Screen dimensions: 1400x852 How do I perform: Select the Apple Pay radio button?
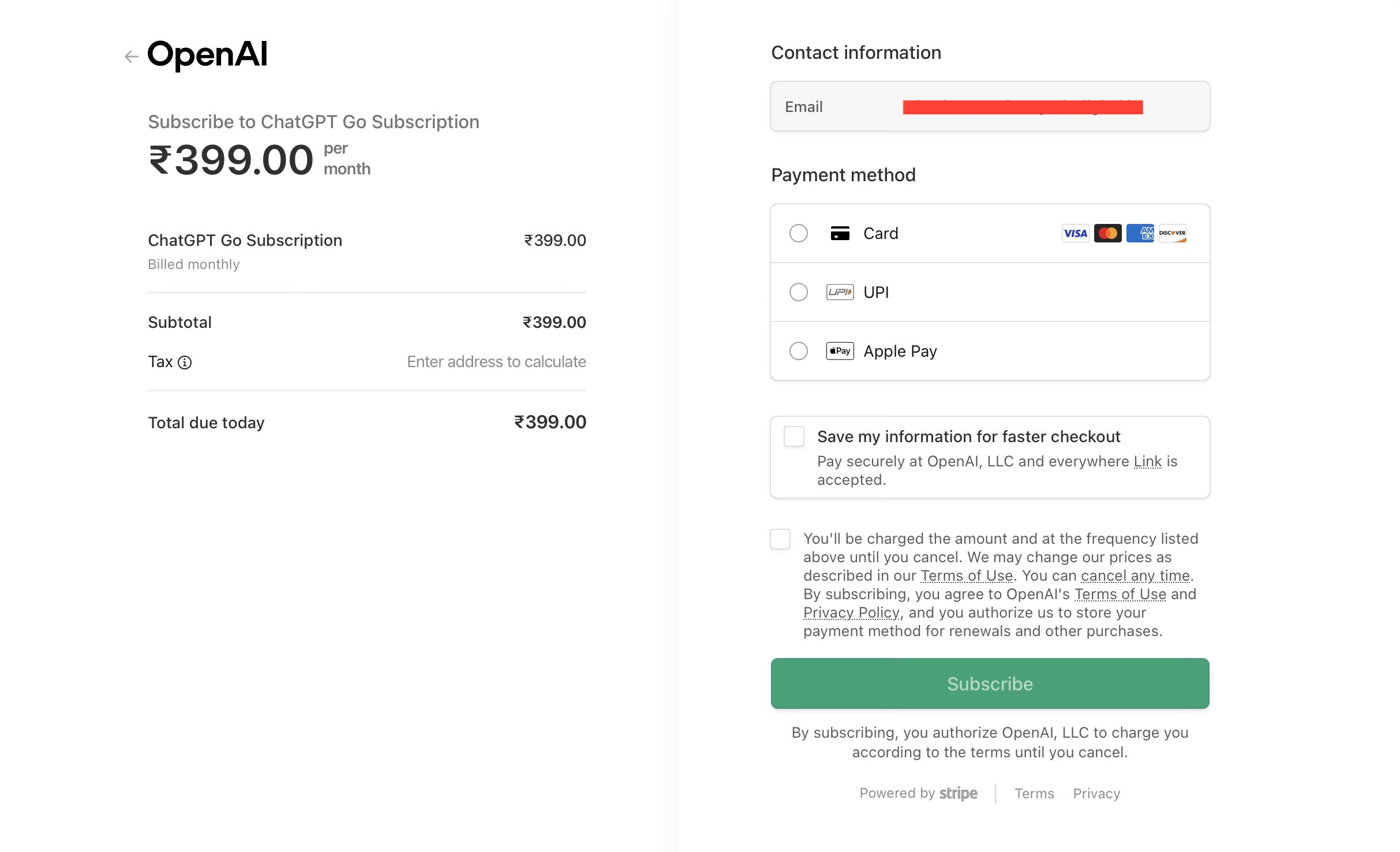tap(799, 351)
